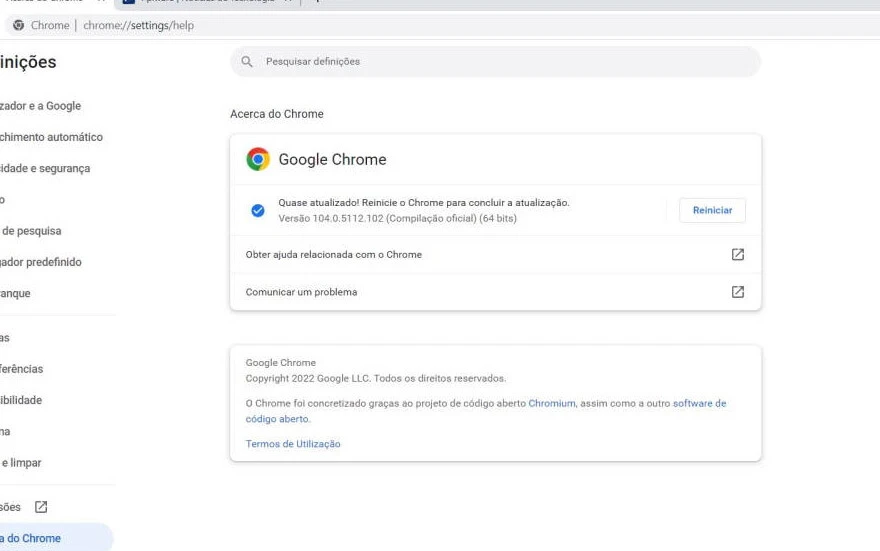Select sidebar item 'anque'
880x551 pixels.
(x=15, y=293)
